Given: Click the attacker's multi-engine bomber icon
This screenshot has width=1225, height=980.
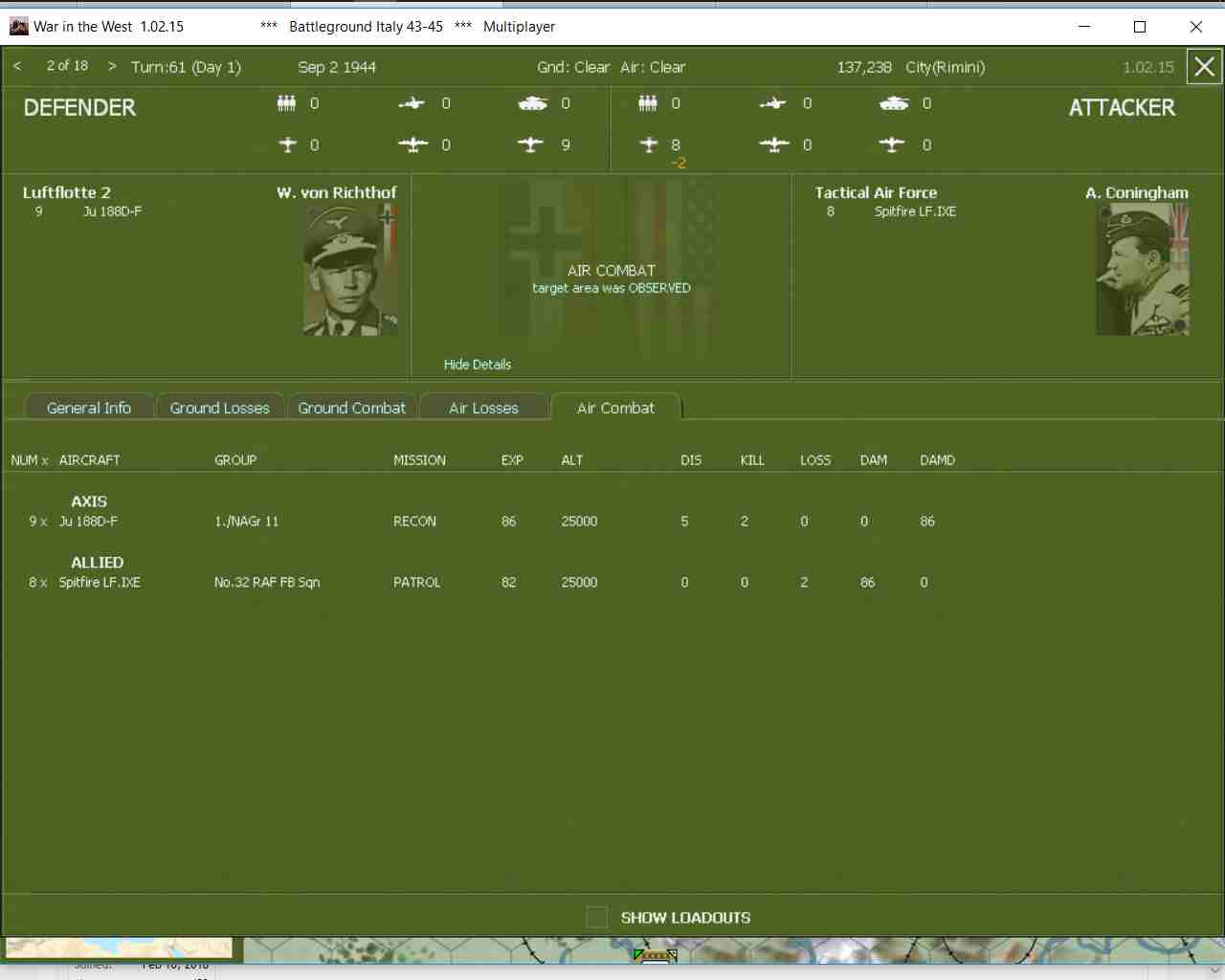Looking at the screenshot, I should pyautogui.click(x=774, y=145).
